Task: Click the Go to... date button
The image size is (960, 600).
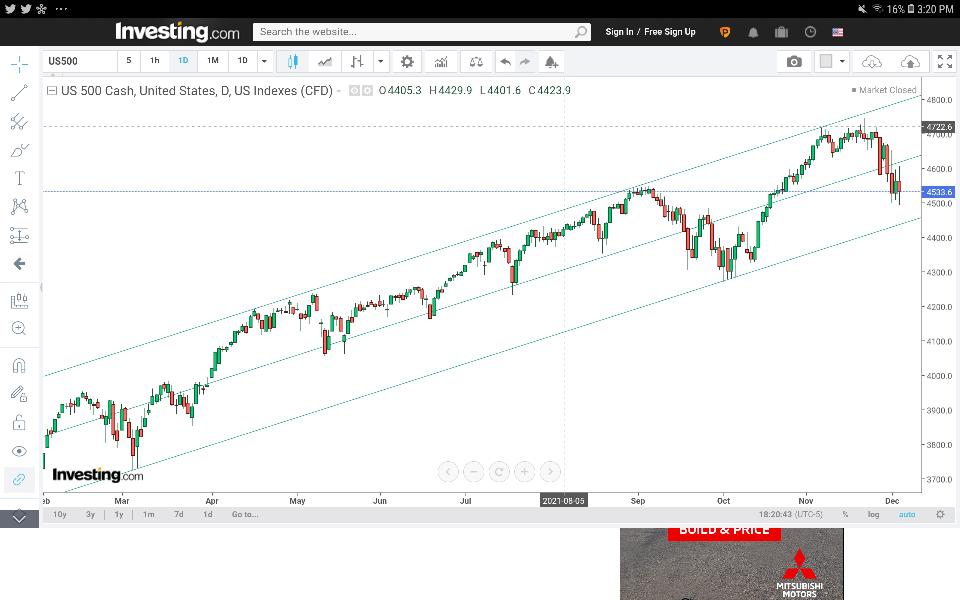Action: pyautogui.click(x=245, y=514)
